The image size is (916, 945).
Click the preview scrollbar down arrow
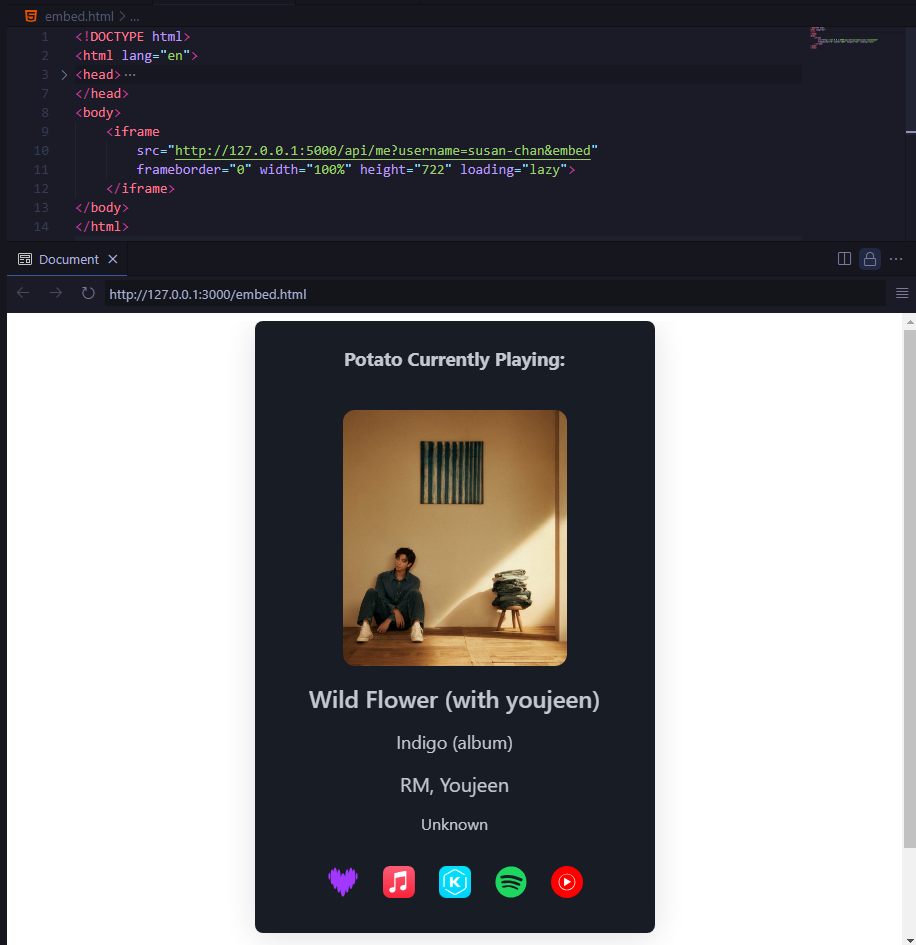pos(909,940)
